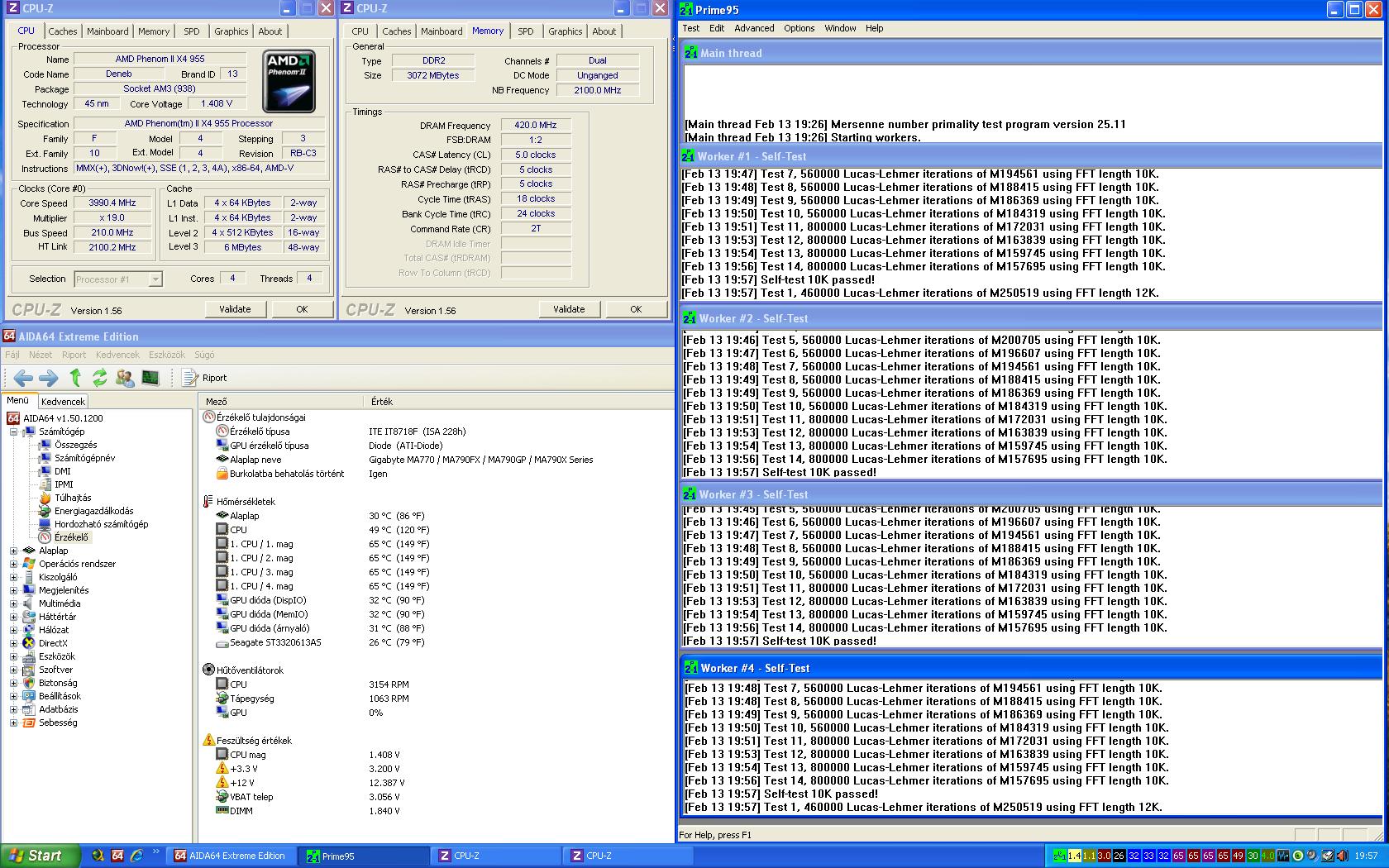This screenshot has width=1389, height=868.
Task: Open the Options menu in Prime95
Action: coord(799,28)
